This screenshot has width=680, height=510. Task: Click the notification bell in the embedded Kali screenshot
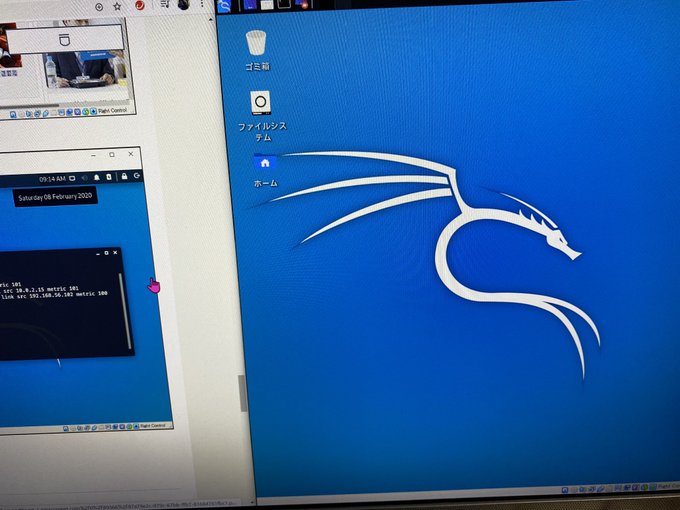pyautogui.click(x=97, y=177)
